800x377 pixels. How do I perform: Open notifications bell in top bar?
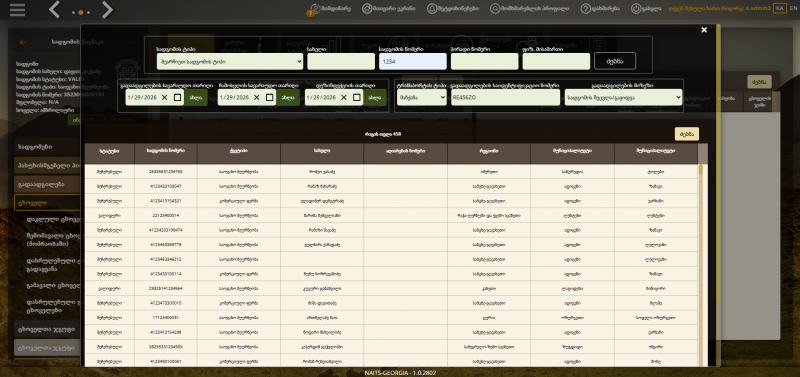click(453, 9)
